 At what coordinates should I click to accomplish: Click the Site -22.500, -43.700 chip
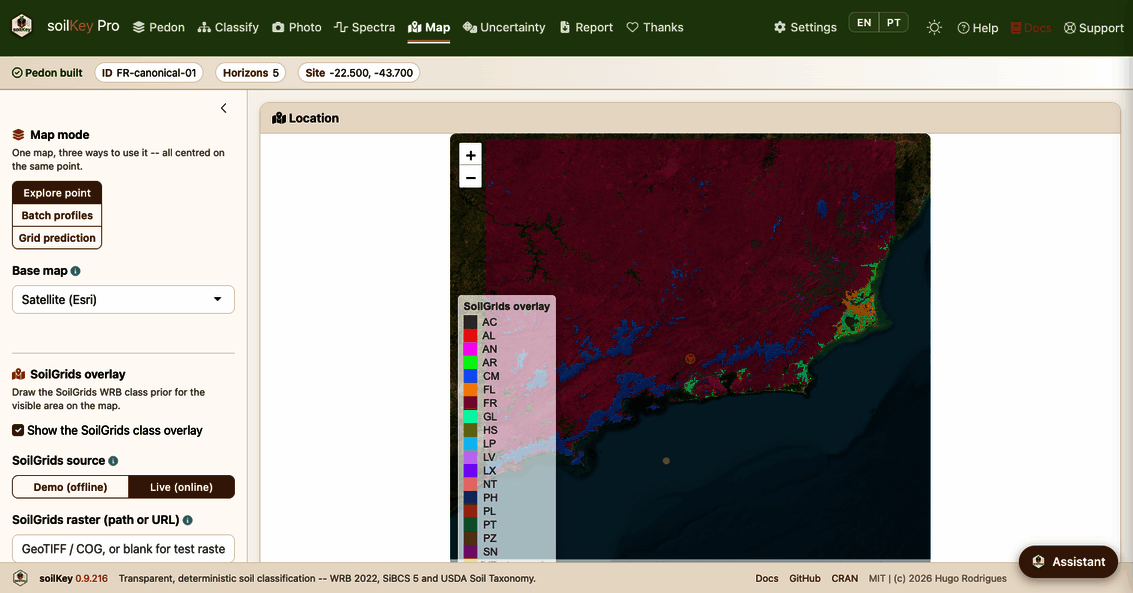[359, 73]
